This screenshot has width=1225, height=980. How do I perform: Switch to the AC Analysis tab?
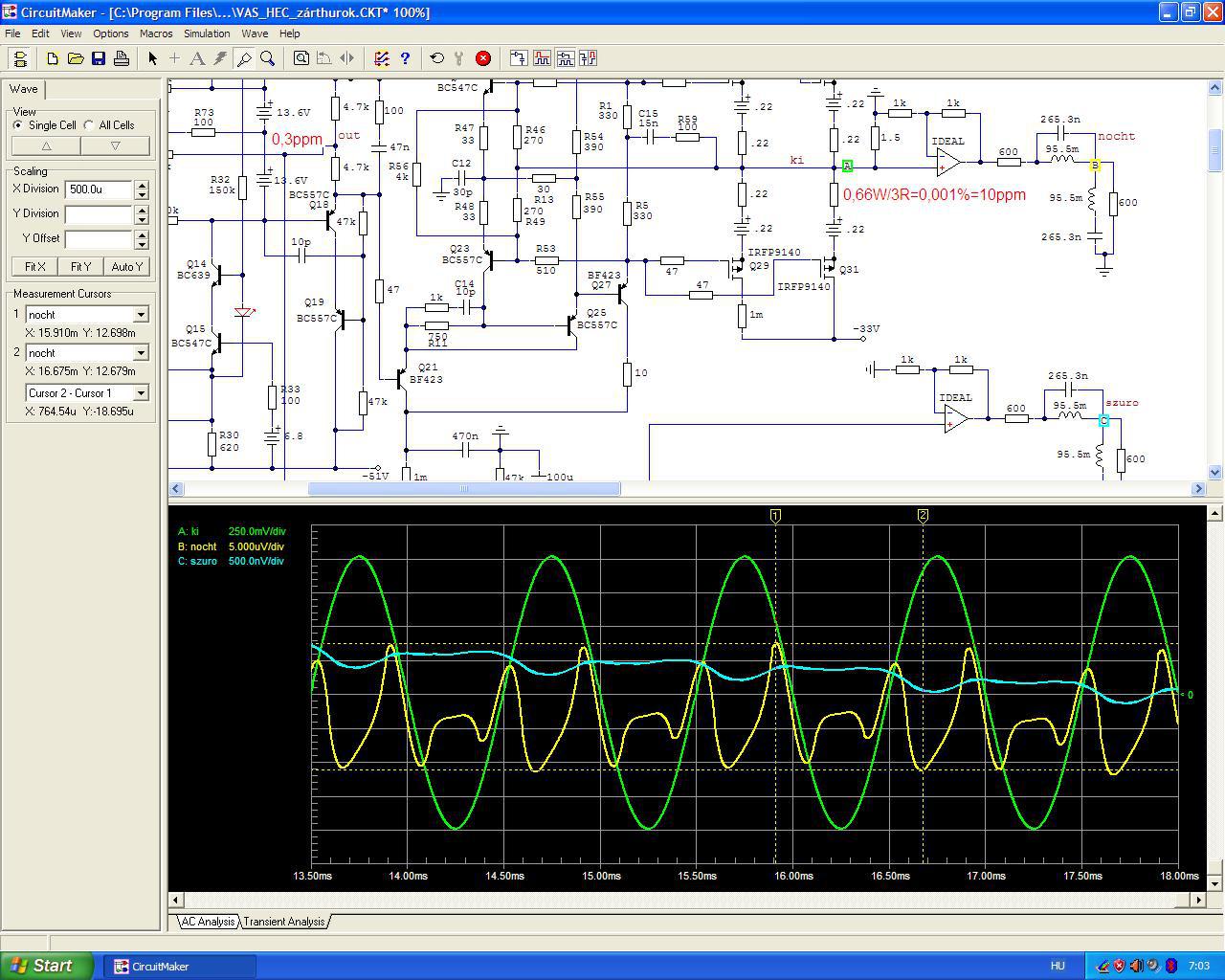pos(208,922)
